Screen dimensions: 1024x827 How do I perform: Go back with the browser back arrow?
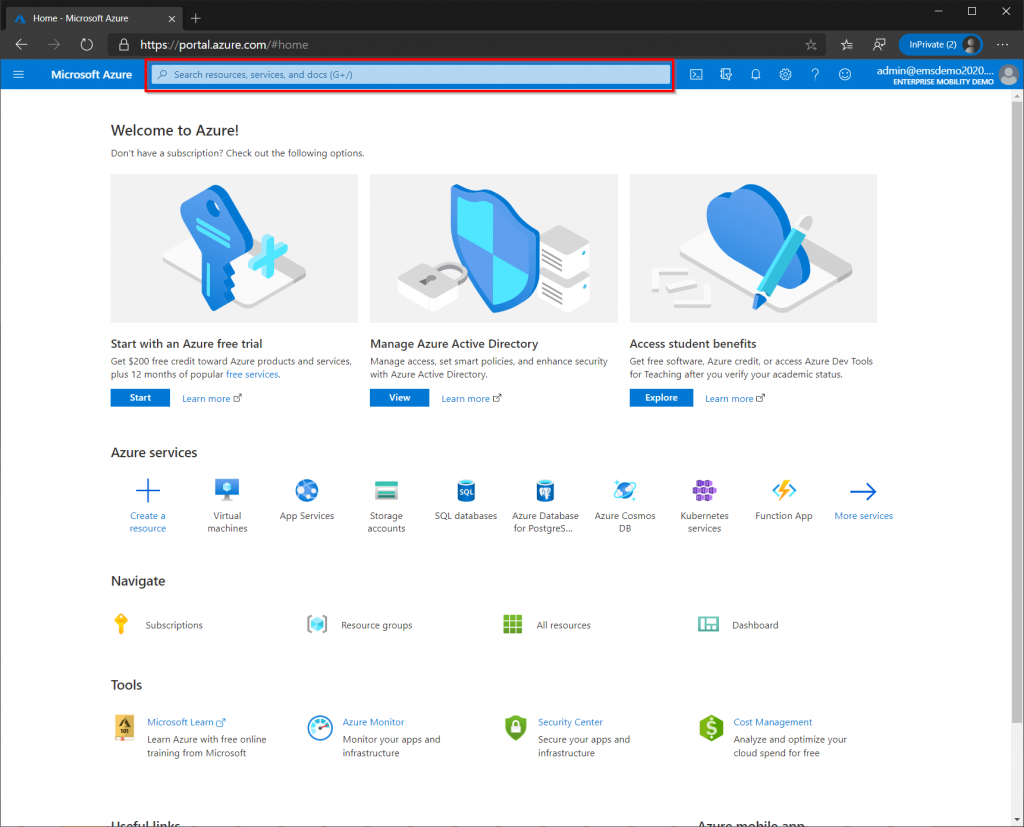(x=22, y=45)
